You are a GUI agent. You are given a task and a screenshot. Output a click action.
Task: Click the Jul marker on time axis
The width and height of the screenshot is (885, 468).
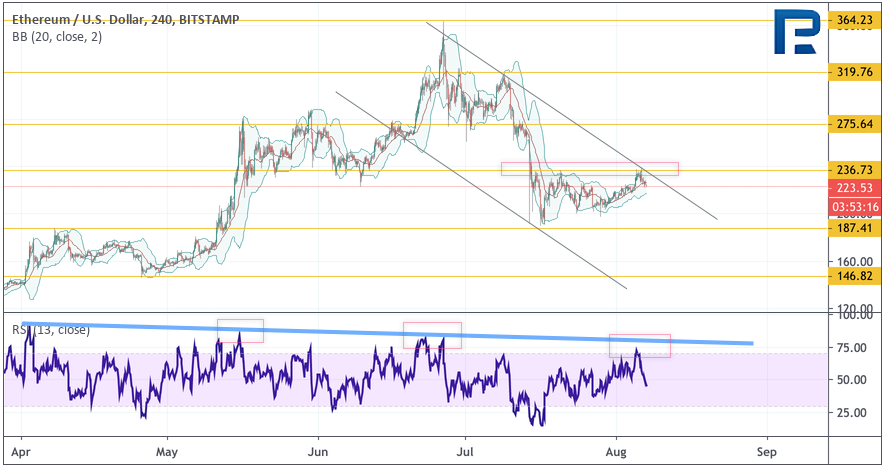[x=464, y=449]
